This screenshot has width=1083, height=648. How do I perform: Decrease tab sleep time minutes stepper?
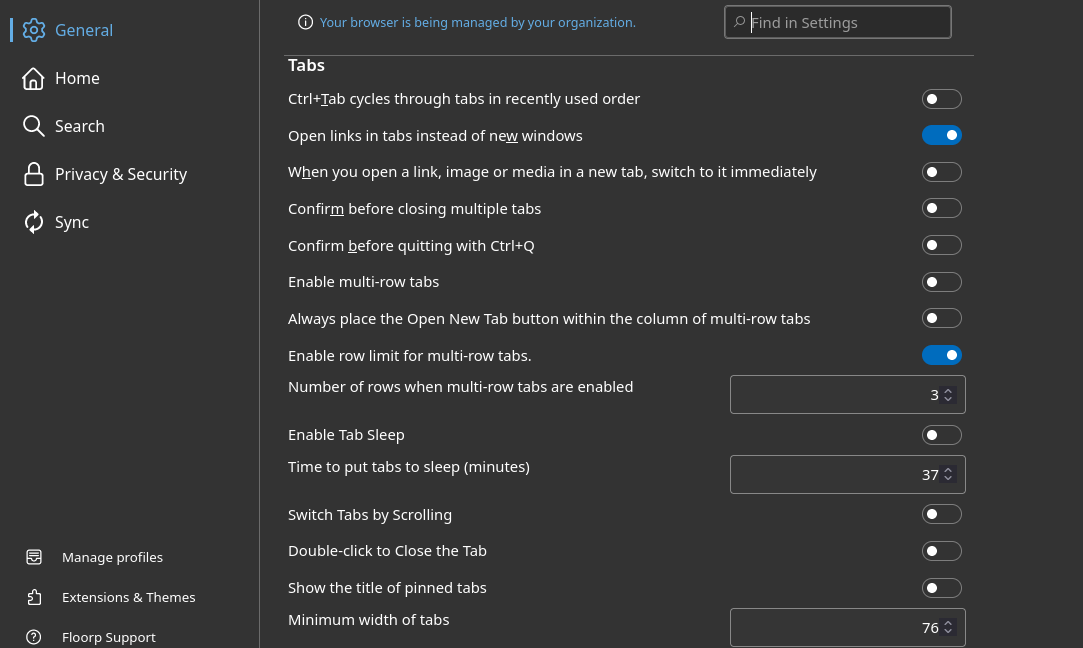click(948, 479)
